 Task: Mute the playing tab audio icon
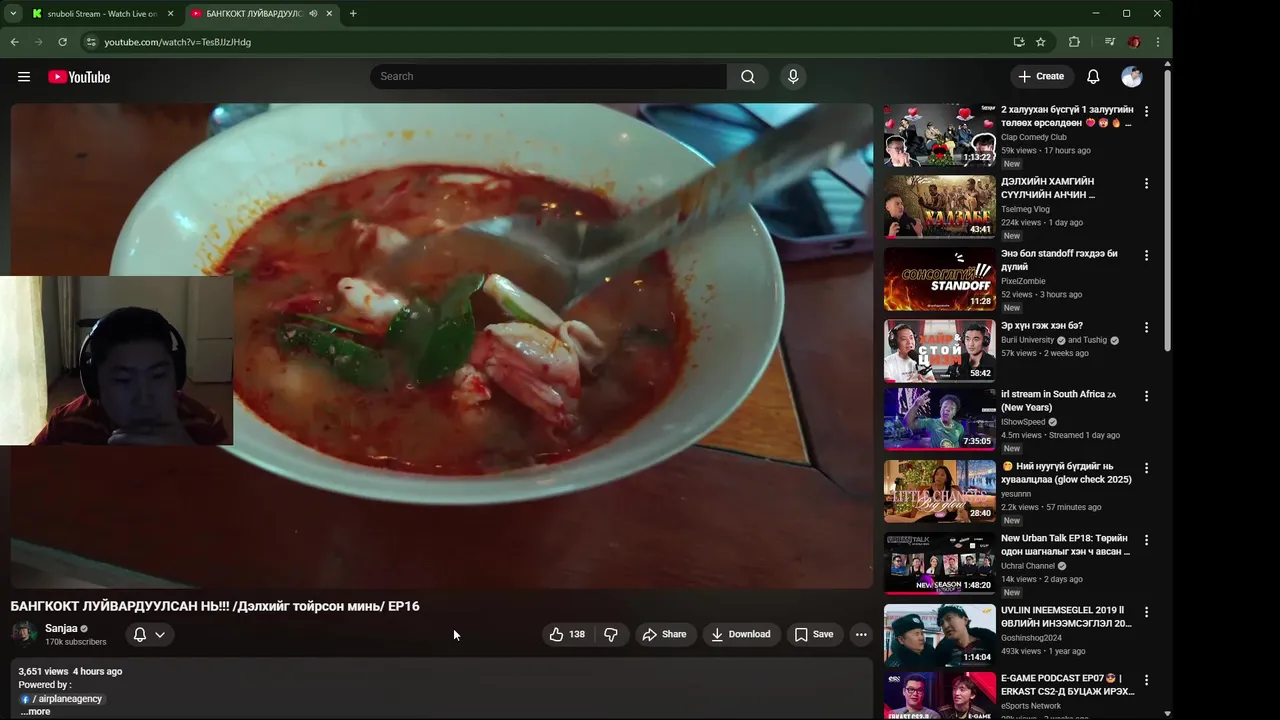313,14
